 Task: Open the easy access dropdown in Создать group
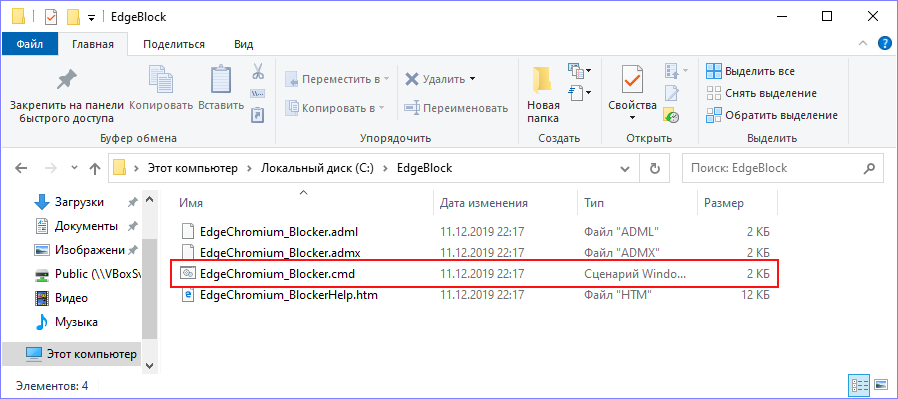point(580,92)
